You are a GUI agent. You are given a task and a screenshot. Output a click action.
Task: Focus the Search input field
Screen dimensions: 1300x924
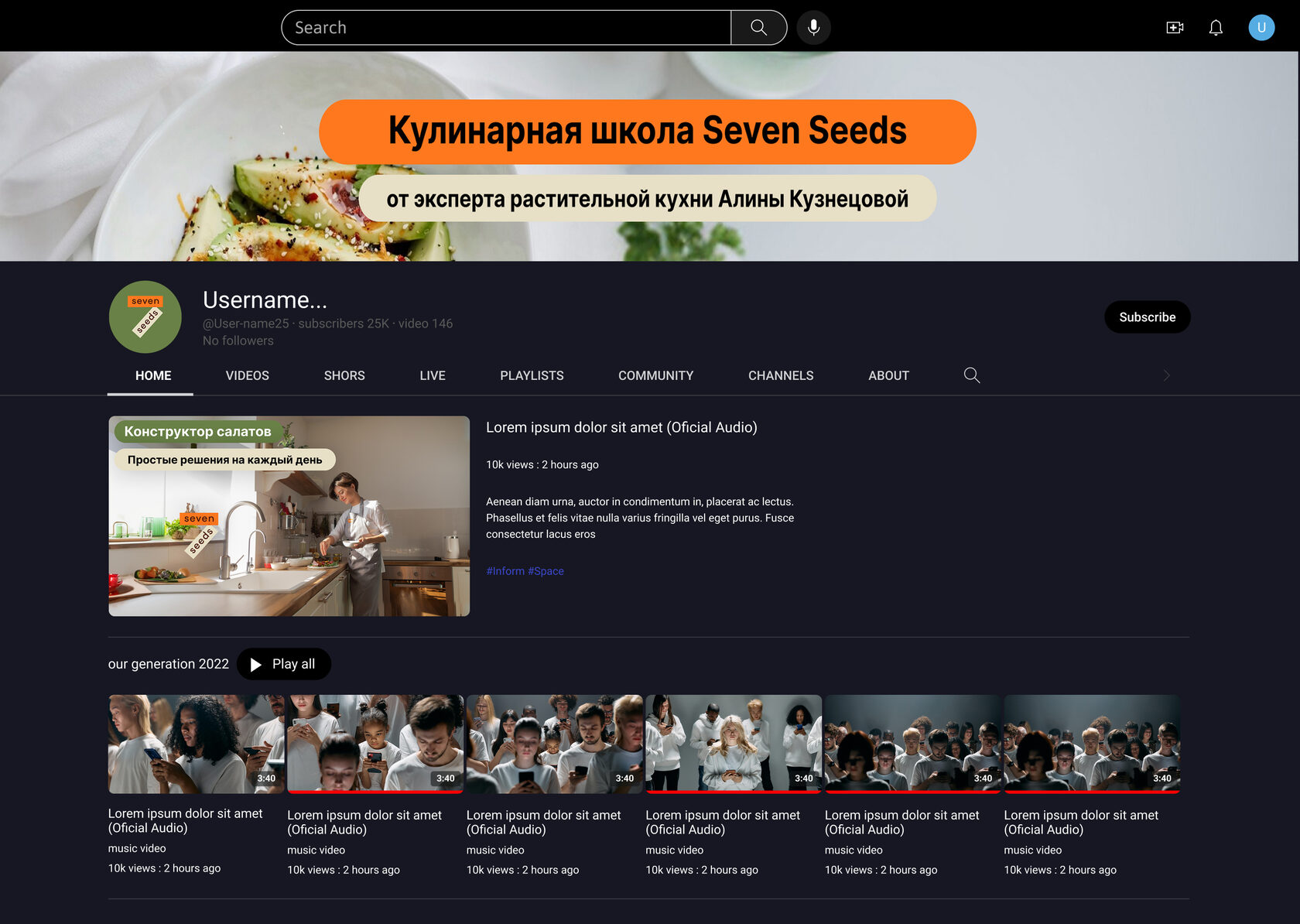pos(506,28)
